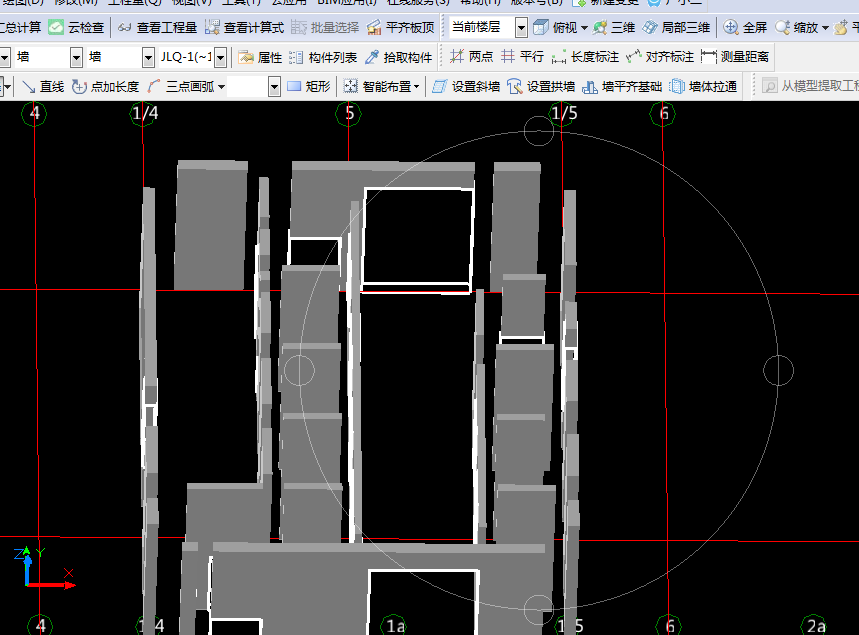859x635 pixels.
Task: Click the 平齐板顶 tool
Action: 401,27
